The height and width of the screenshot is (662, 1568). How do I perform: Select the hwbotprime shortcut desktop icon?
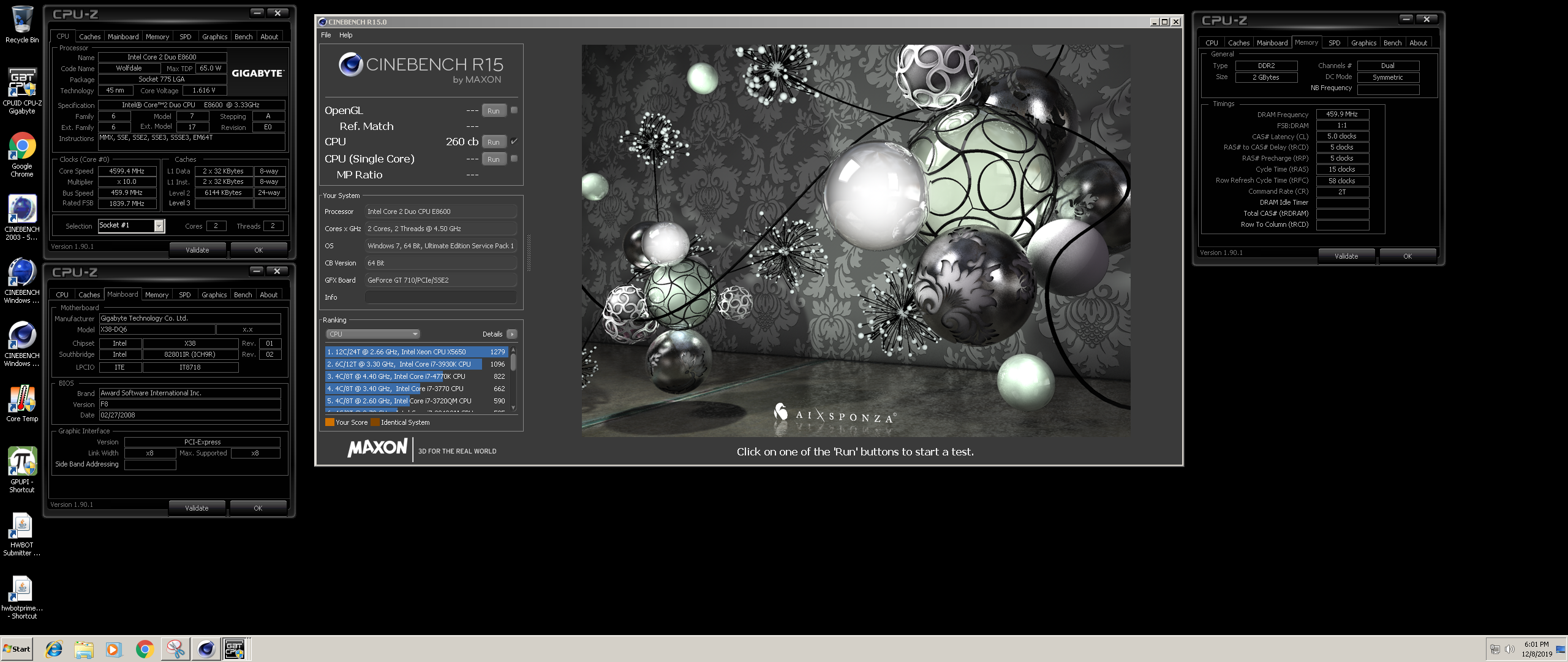coord(22,597)
